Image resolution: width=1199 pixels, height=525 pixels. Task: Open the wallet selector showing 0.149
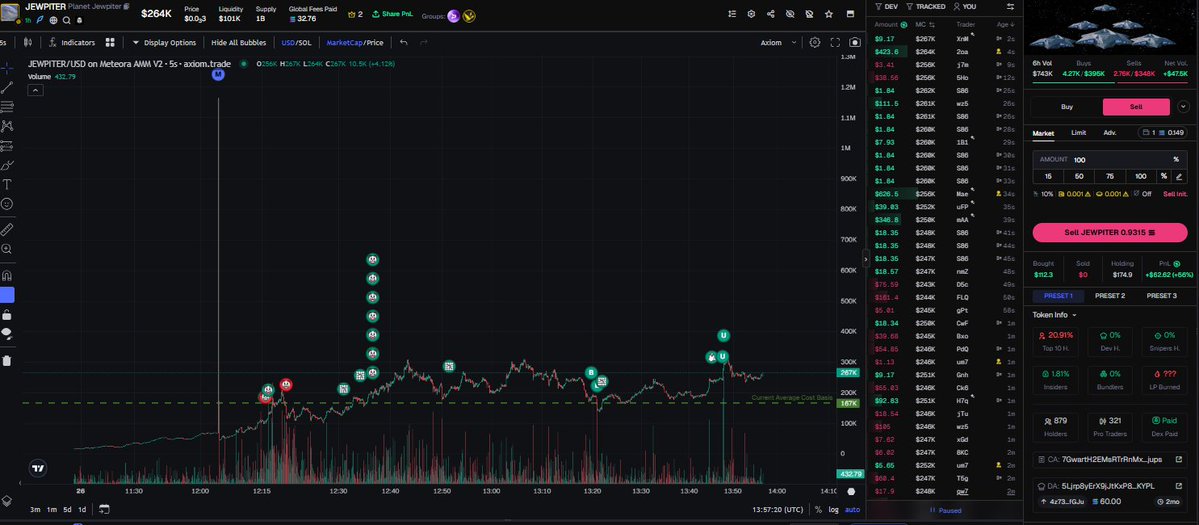1164,133
